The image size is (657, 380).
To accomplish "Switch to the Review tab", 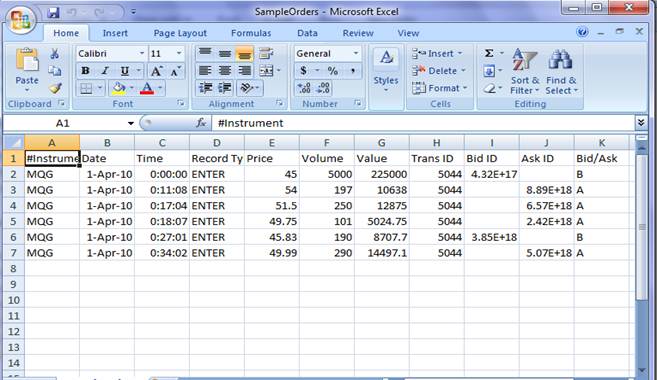I will pyautogui.click(x=358, y=33).
